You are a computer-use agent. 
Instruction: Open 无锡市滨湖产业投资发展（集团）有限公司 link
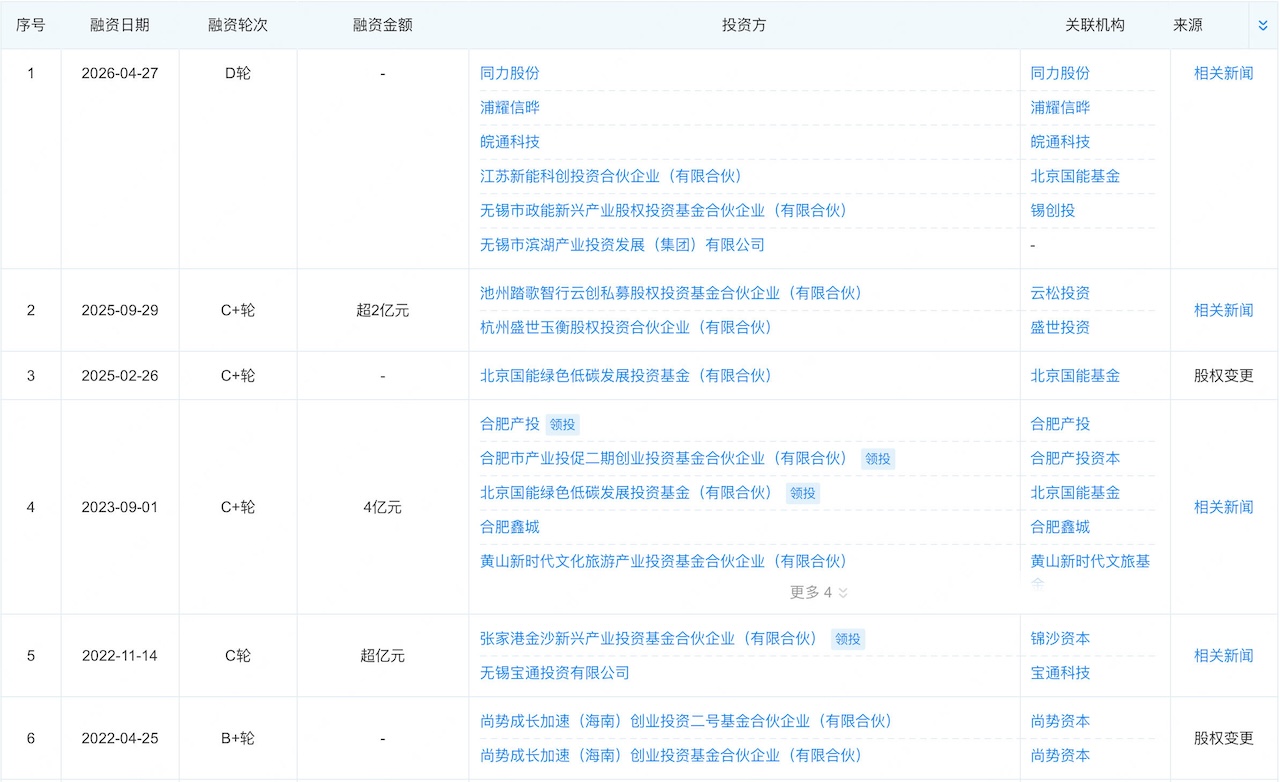[622, 244]
